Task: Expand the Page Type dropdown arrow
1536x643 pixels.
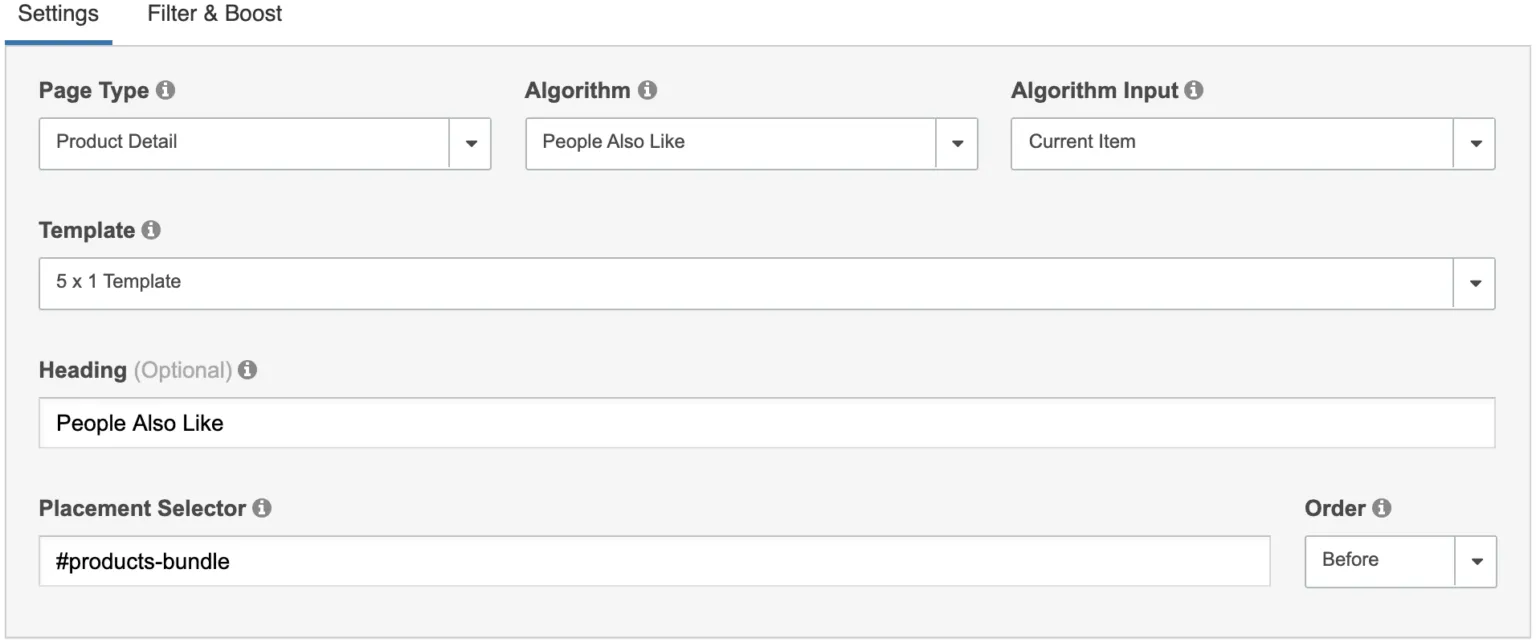Action: click(471, 144)
